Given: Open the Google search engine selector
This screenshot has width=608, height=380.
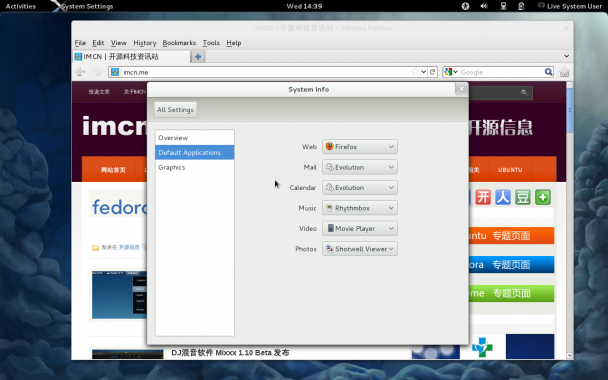Looking at the screenshot, I should pyautogui.click(x=451, y=72).
